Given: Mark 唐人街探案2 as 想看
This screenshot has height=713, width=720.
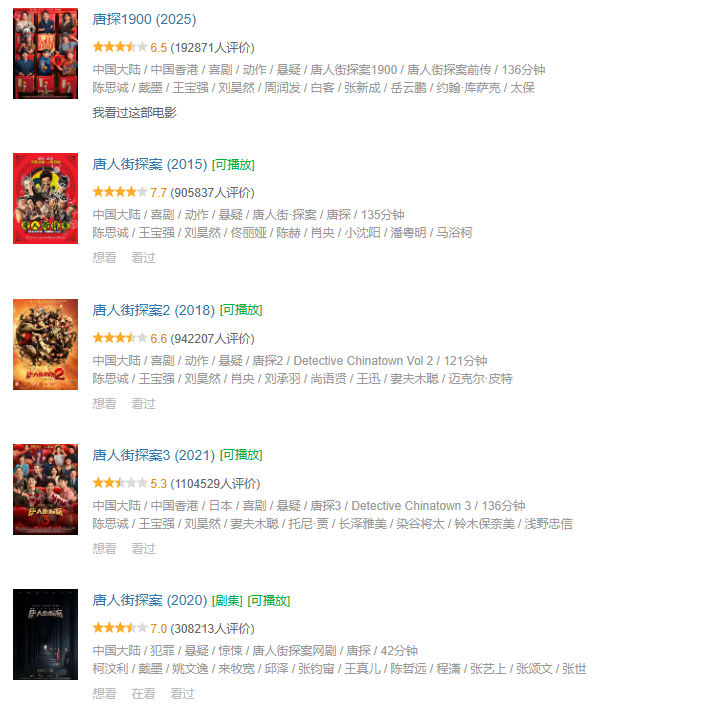Looking at the screenshot, I should (x=104, y=404).
